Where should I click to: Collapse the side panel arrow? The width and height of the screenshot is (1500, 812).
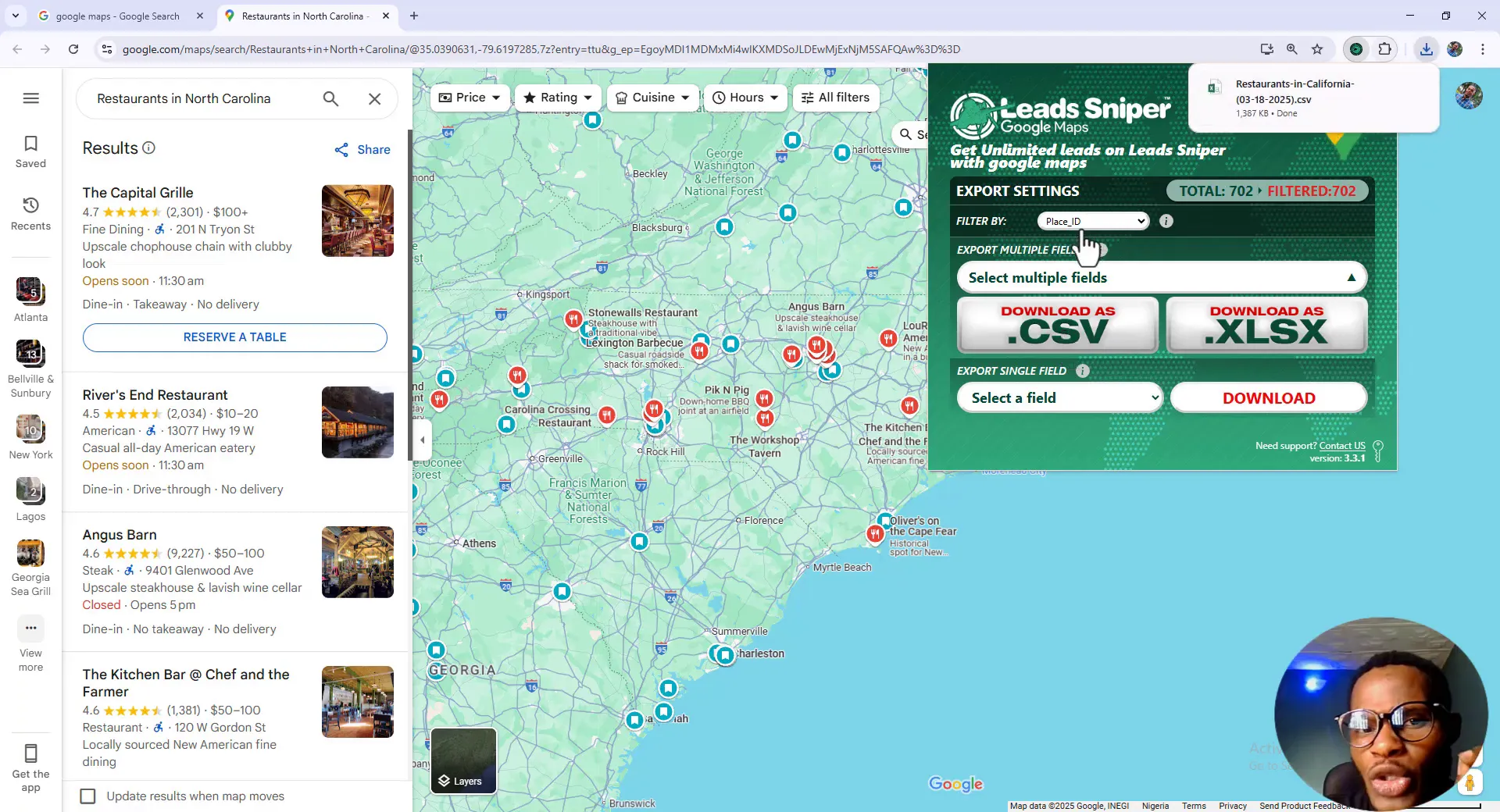(423, 440)
